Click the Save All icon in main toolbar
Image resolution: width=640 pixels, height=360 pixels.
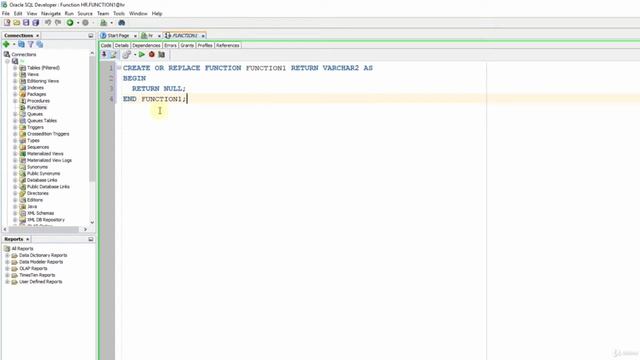click(36, 23)
